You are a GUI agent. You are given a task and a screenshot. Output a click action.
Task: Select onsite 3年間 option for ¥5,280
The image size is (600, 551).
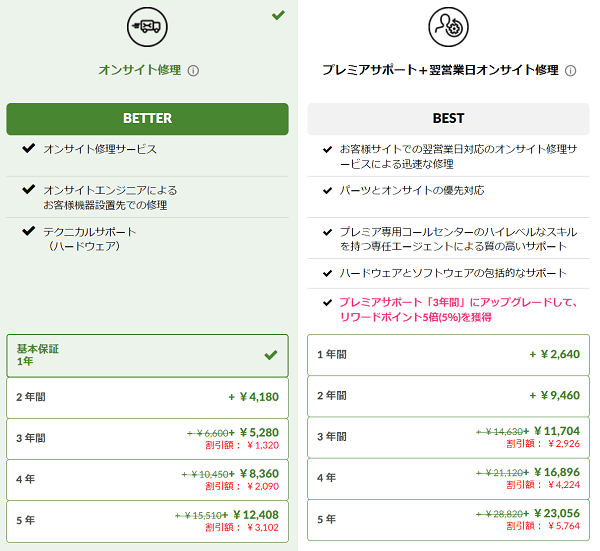coord(147,439)
